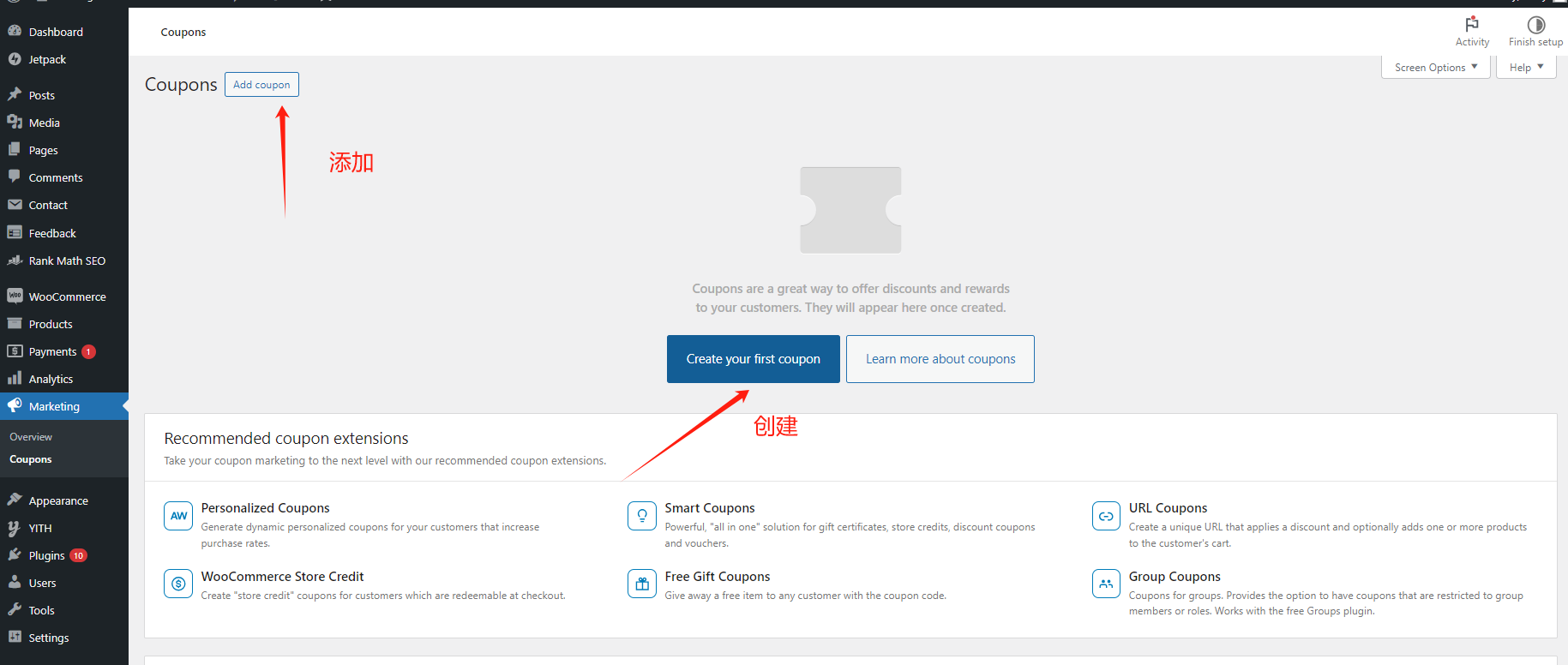Click the Contact envelope icon

pos(15,205)
